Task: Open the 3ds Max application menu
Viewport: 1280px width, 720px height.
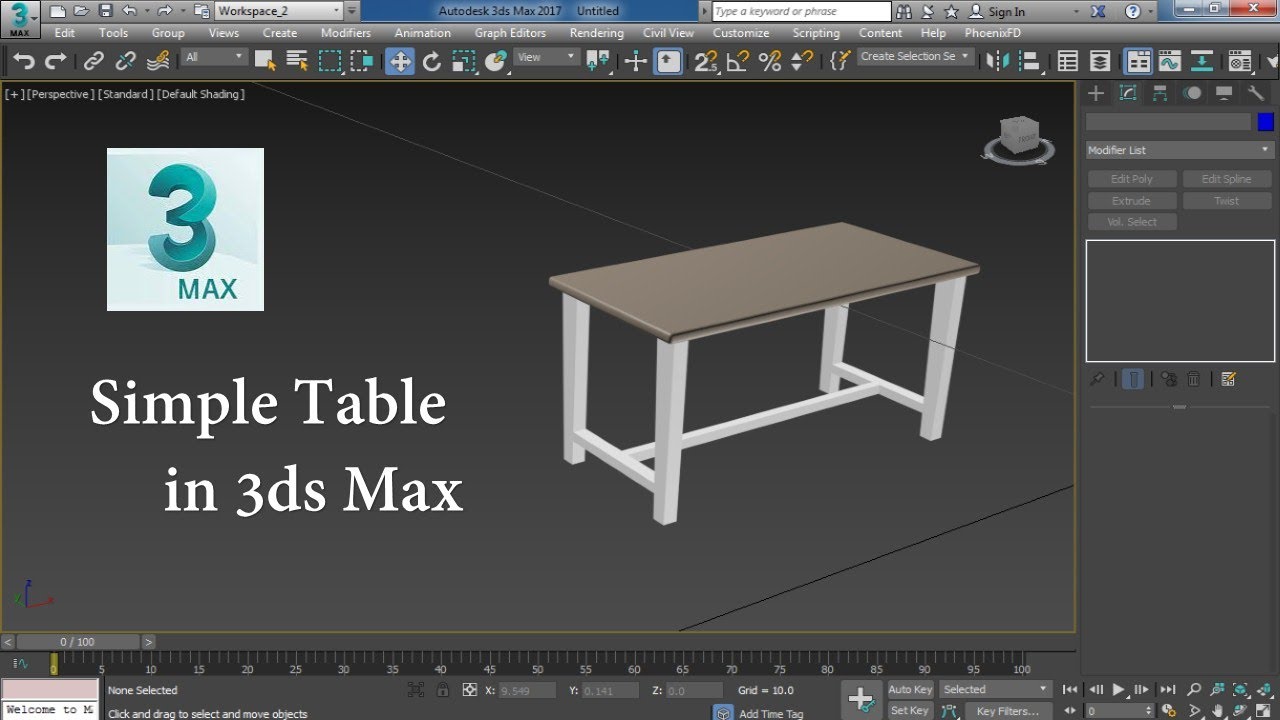Action: (20, 18)
